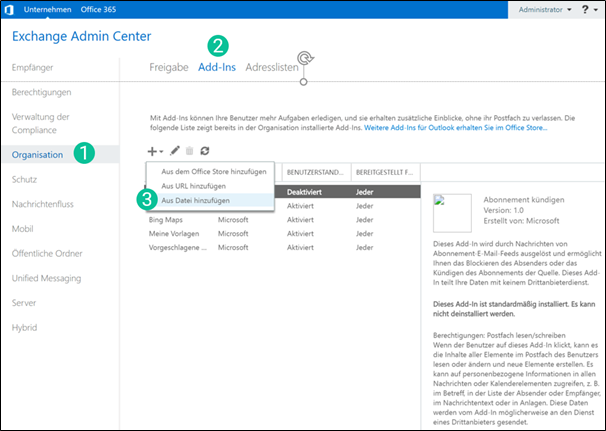Click the Office logo icon
606x431 pixels.
tap(9, 9)
